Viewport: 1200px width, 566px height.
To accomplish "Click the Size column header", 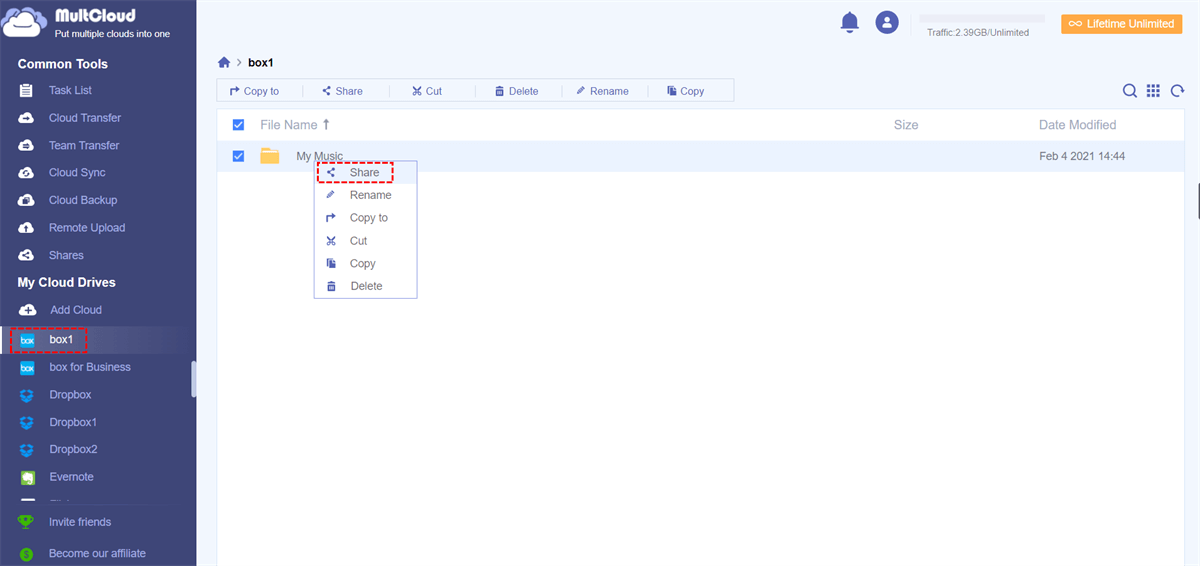I will click(906, 125).
